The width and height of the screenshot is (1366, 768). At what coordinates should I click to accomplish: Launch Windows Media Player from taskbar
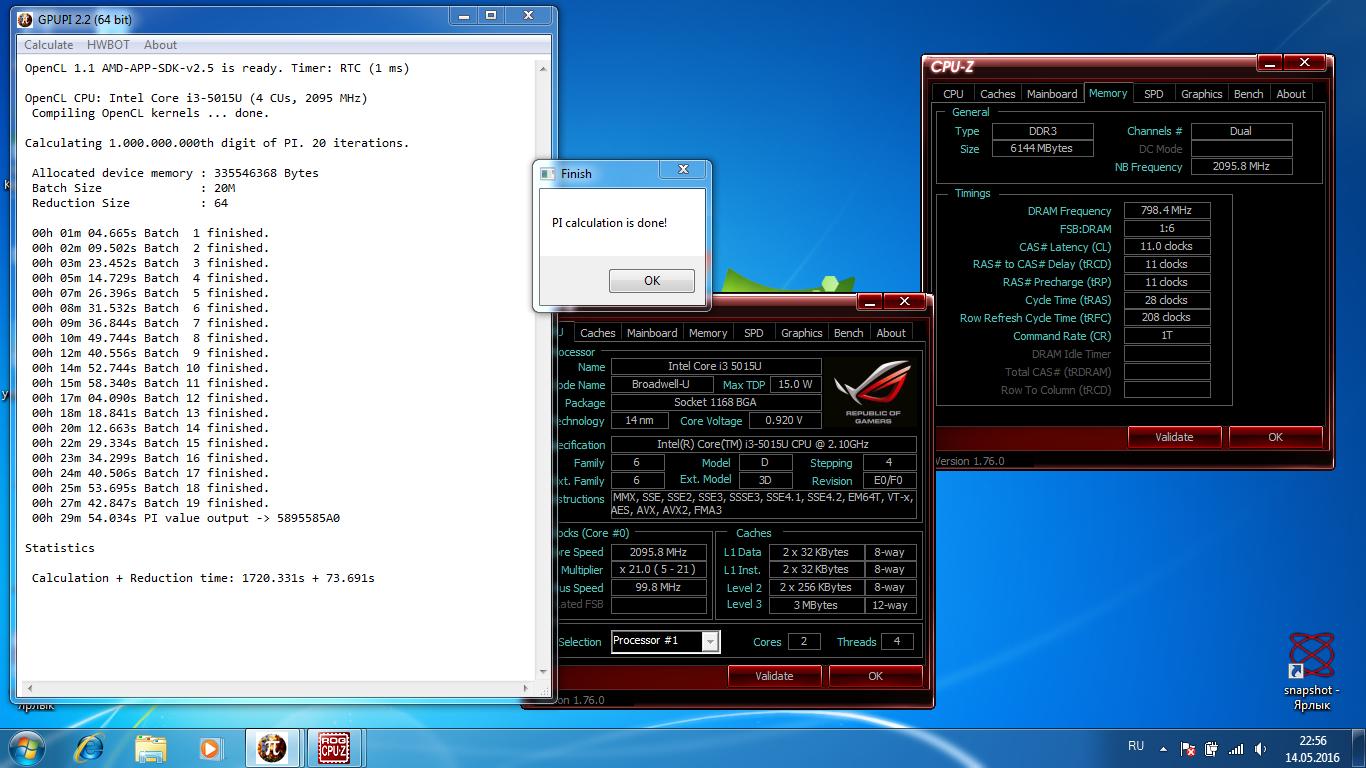210,747
